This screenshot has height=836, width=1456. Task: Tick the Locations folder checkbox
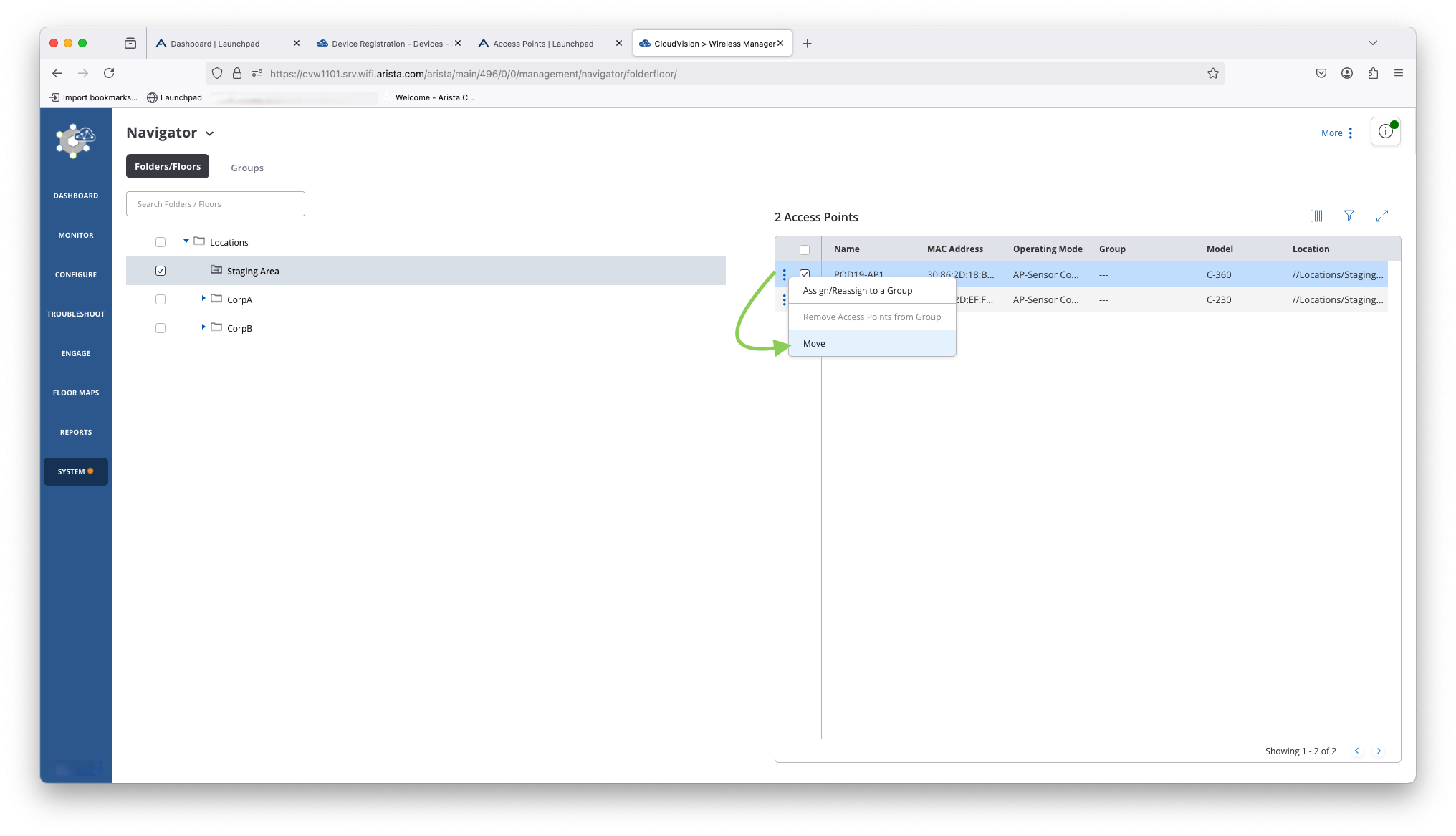[x=161, y=242]
